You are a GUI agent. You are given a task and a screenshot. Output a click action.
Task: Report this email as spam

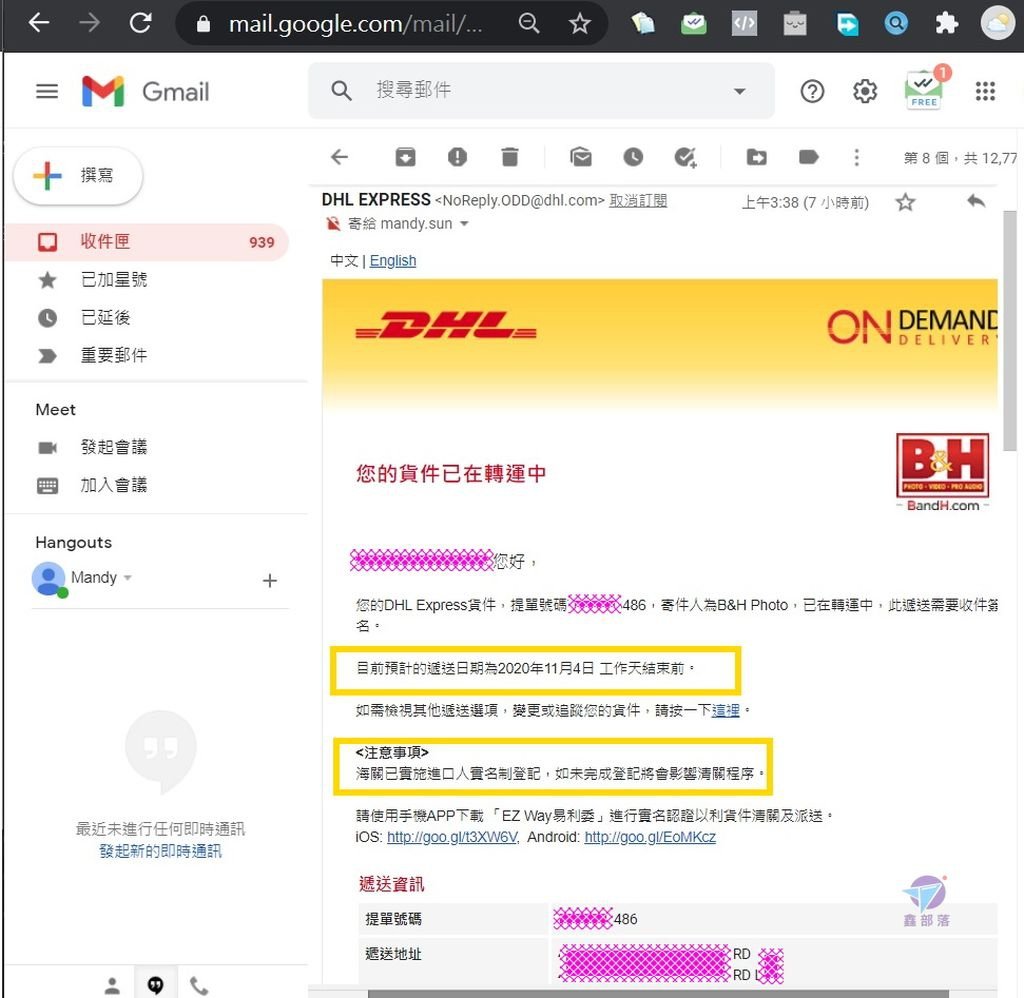point(457,157)
